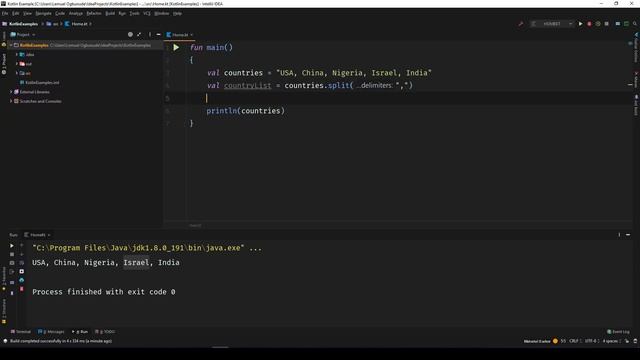This screenshot has width=640, height=360.
Task: Click the grey Stop square in top toolbar
Action: 607,24
